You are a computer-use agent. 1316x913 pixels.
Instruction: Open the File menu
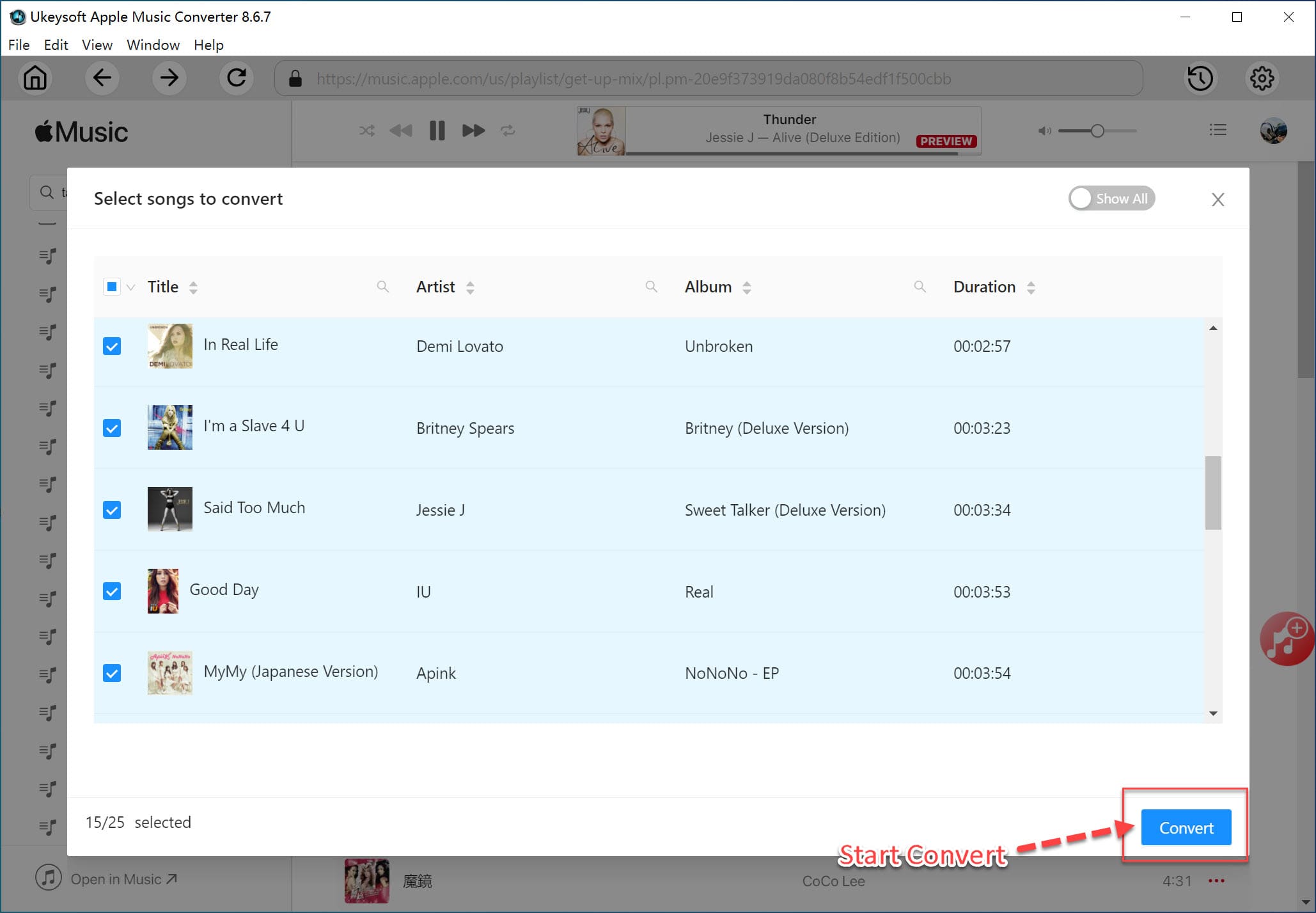point(19,45)
